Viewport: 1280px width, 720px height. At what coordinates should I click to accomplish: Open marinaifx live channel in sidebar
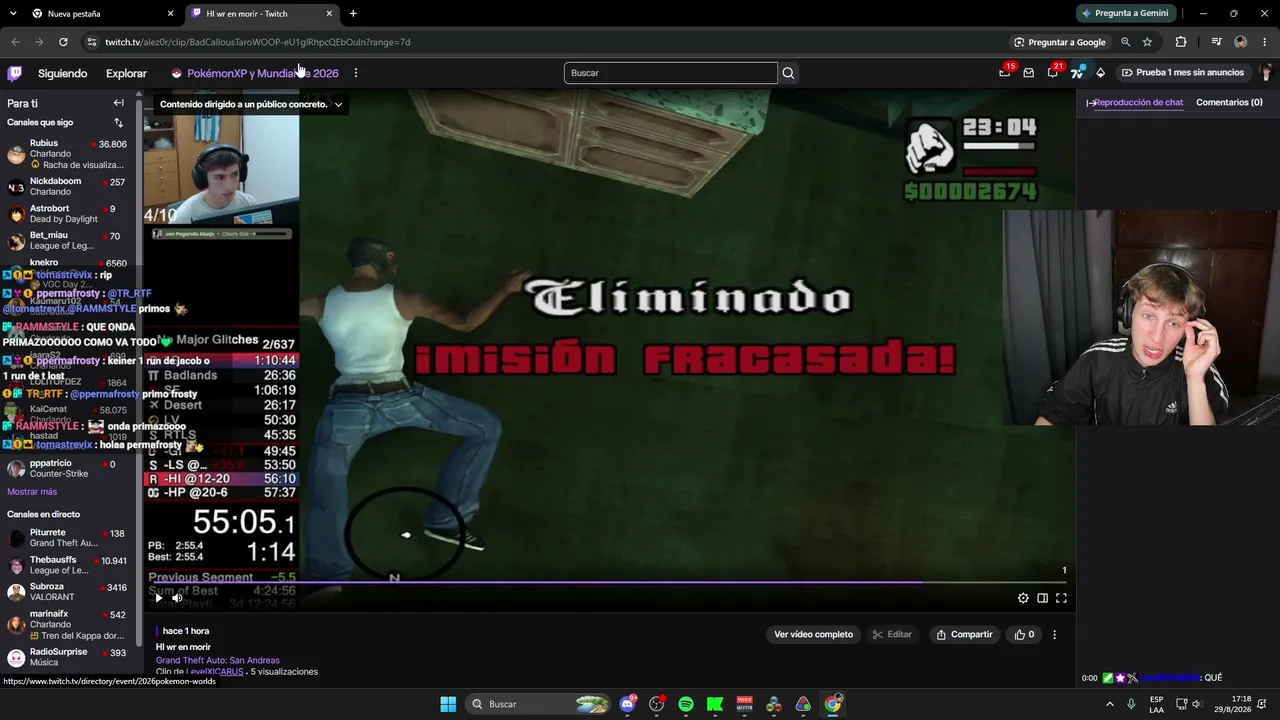pyautogui.click(x=68, y=624)
